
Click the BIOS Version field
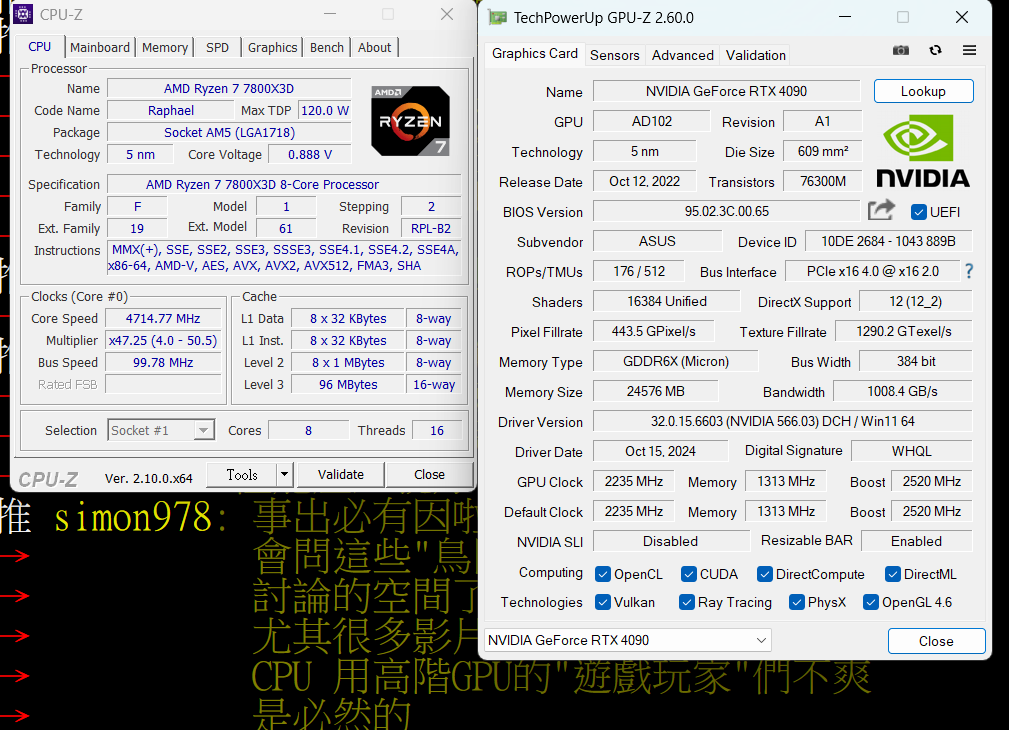coord(726,211)
